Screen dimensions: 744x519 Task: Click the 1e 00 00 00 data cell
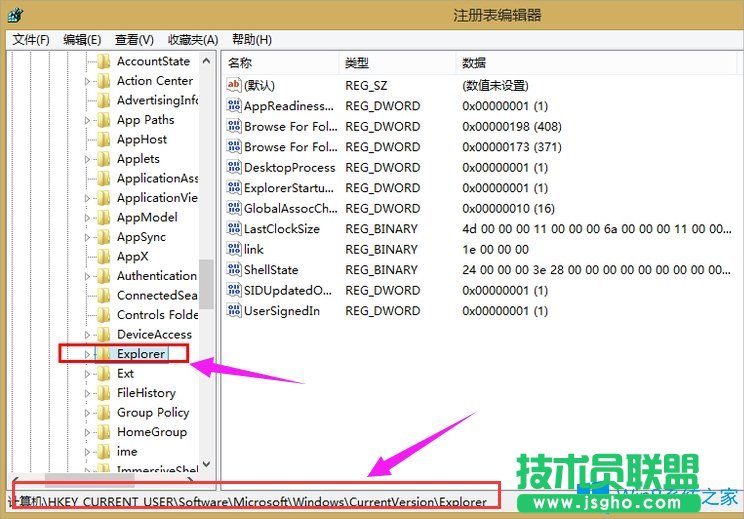click(x=495, y=249)
